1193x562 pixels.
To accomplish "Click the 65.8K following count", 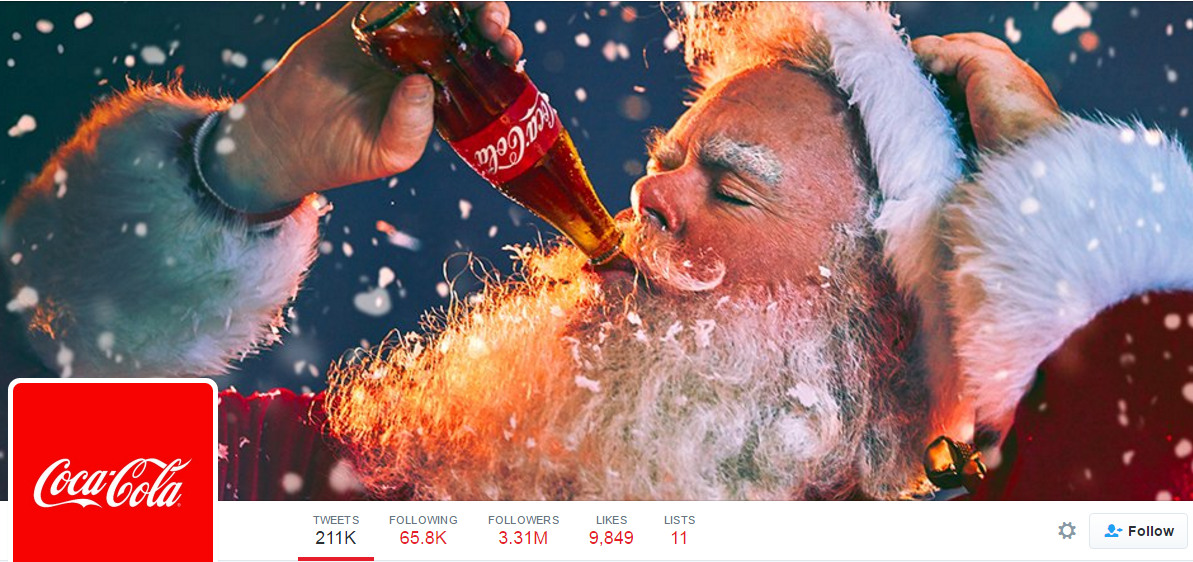I will point(423,538).
